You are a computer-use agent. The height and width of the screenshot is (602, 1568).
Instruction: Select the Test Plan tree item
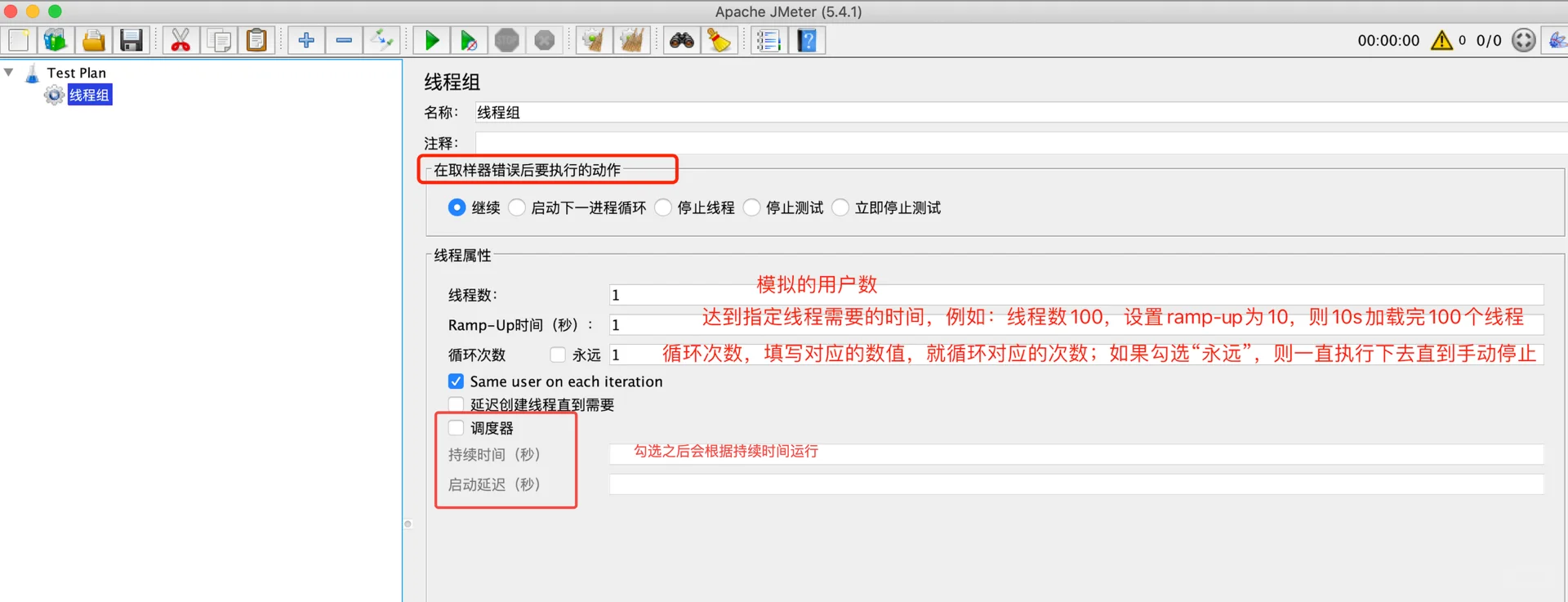coord(76,73)
